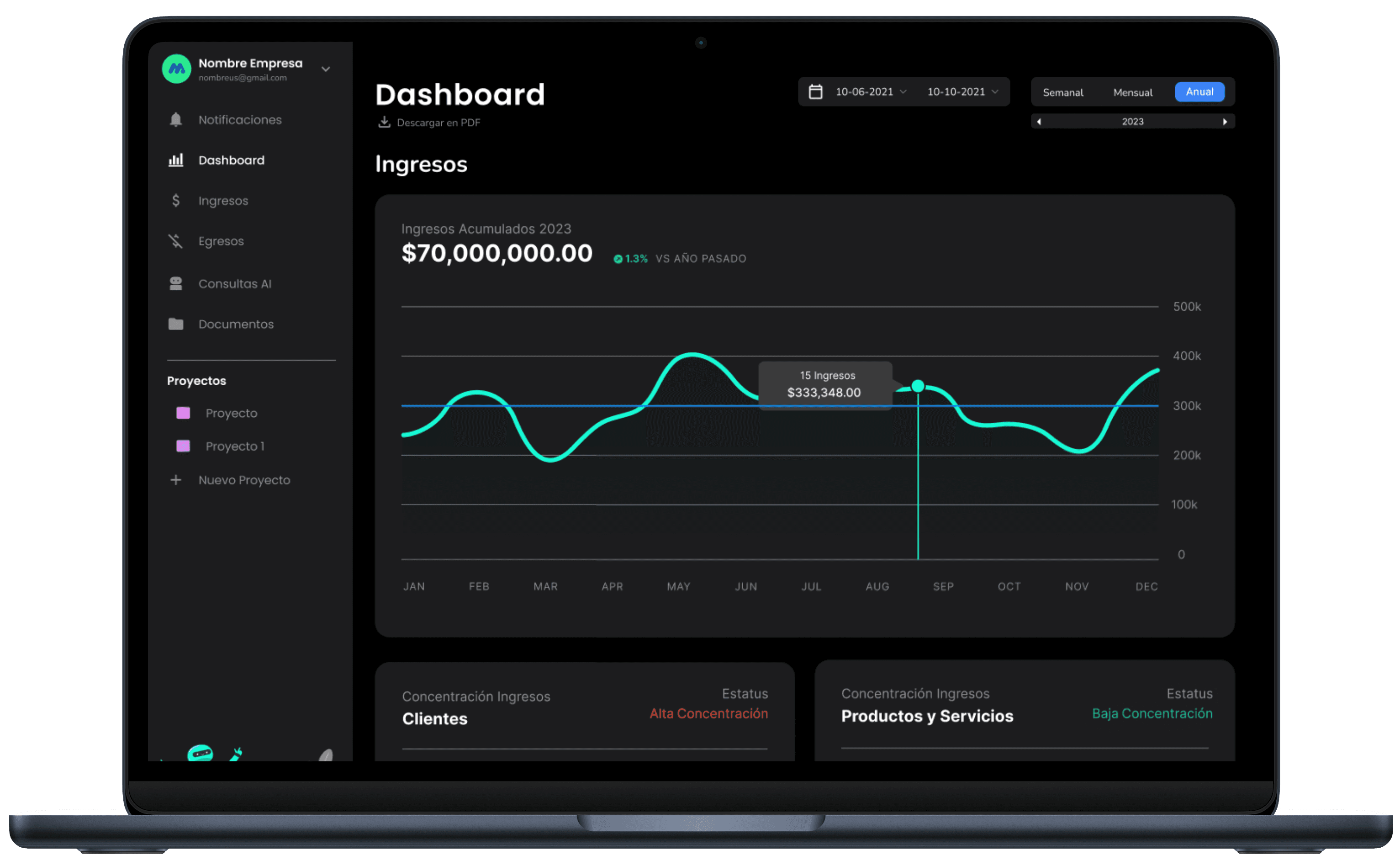
Task: Go to the previous year with the left arrow
Action: [x=1039, y=122]
